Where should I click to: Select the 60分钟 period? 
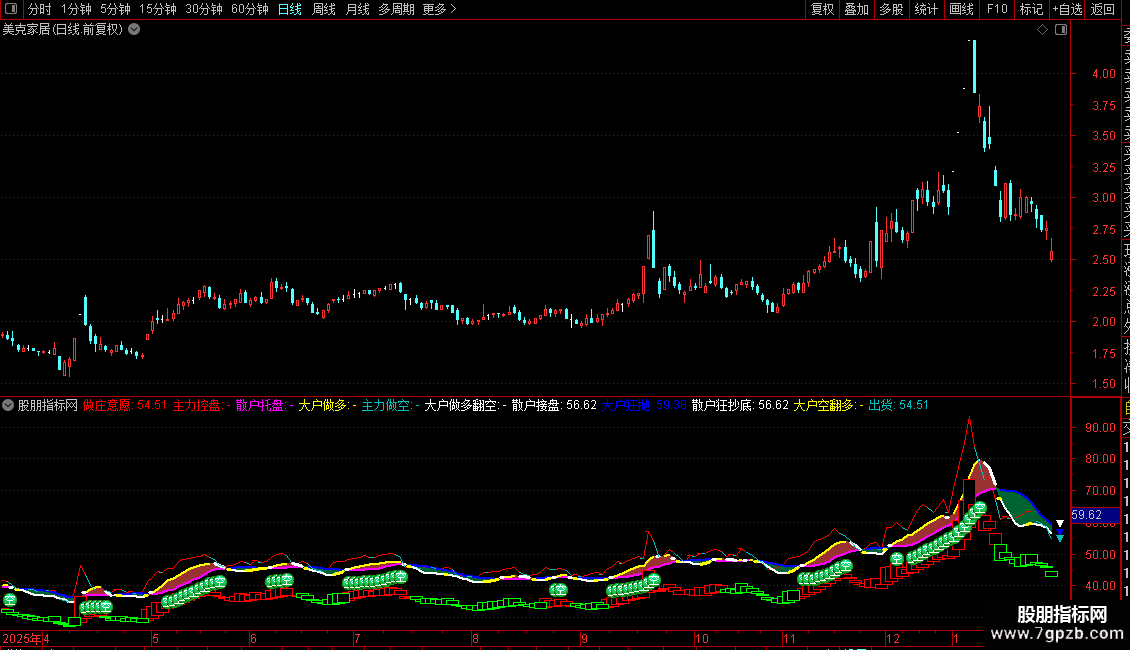click(249, 9)
